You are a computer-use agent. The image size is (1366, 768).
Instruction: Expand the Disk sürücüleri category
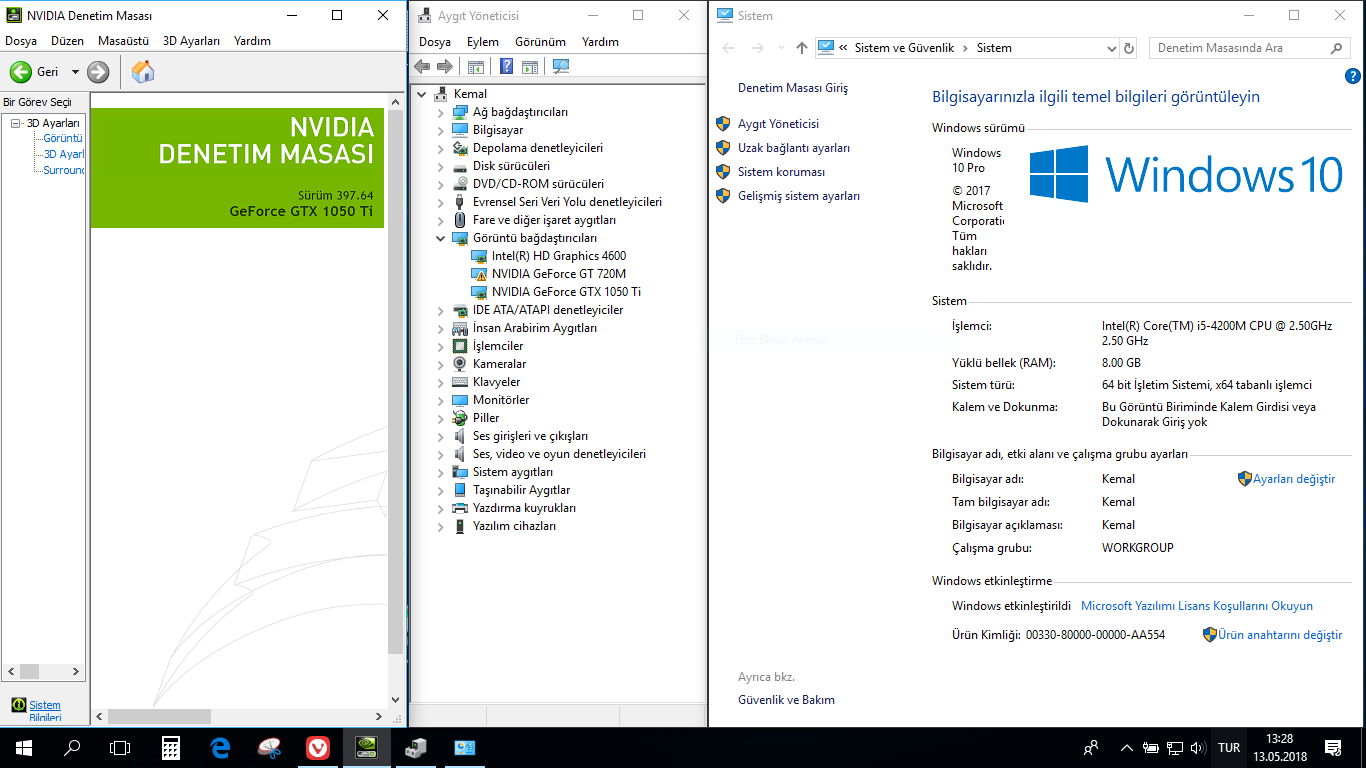[x=440, y=166]
